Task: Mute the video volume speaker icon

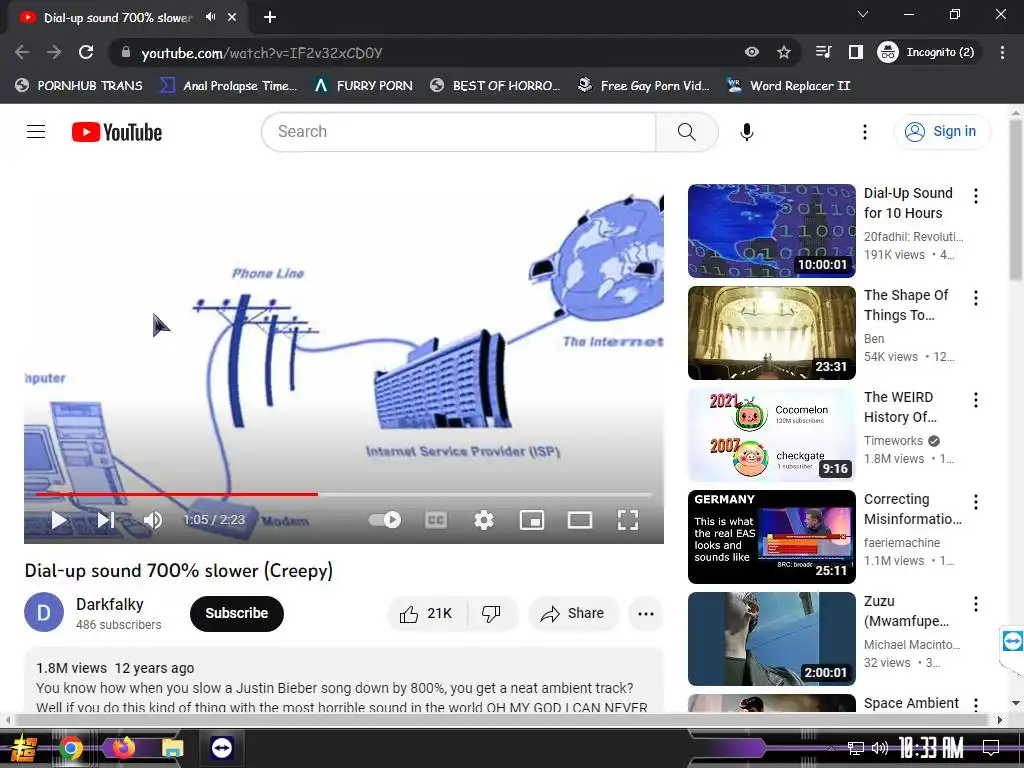Action: click(x=153, y=520)
